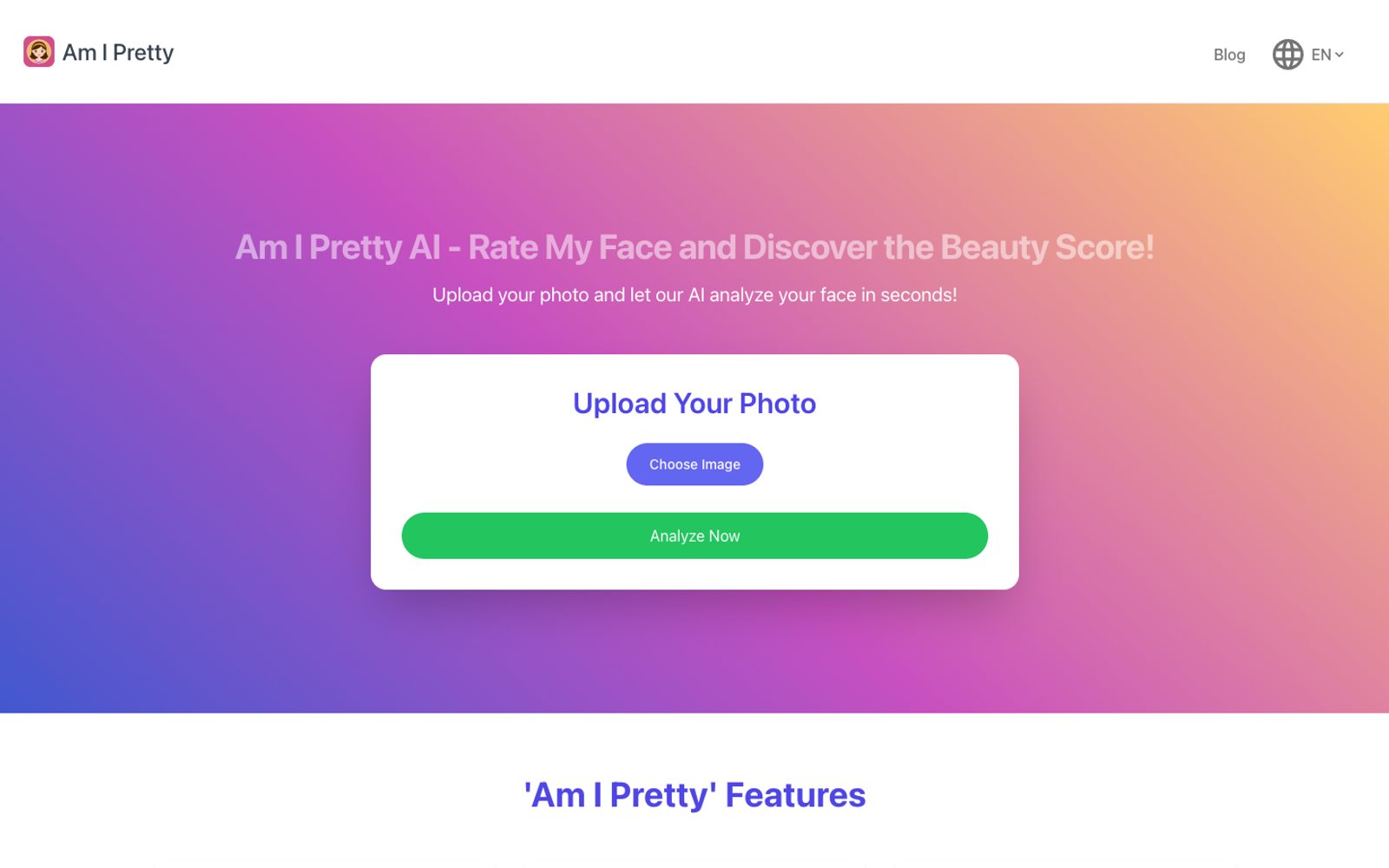Click the green Analyze Now progress-style bar

(694, 536)
